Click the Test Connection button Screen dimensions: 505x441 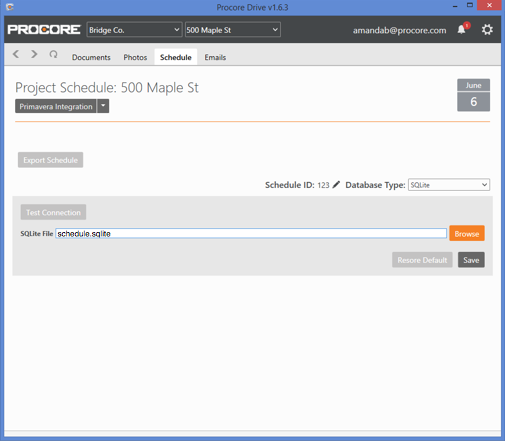53,212
